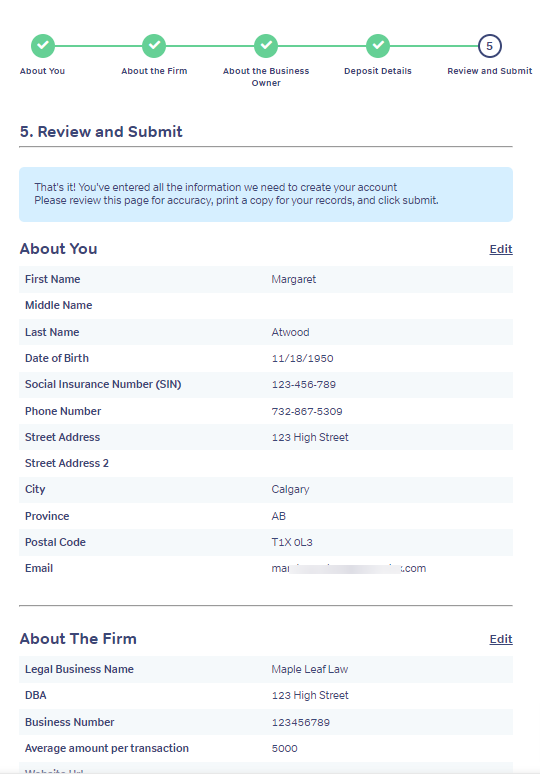Screen dimensions: 540x774
Task: Select Review and Submit step label
Action: click(x=490, y=71)
